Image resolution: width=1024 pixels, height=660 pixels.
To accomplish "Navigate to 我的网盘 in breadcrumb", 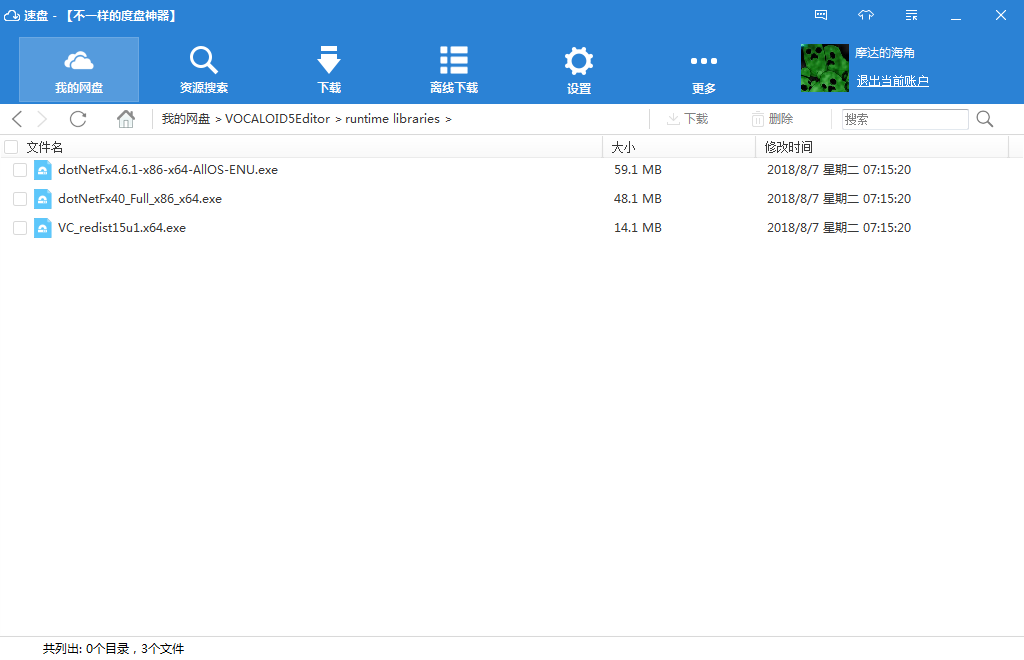I will click(x=186, y=119).
